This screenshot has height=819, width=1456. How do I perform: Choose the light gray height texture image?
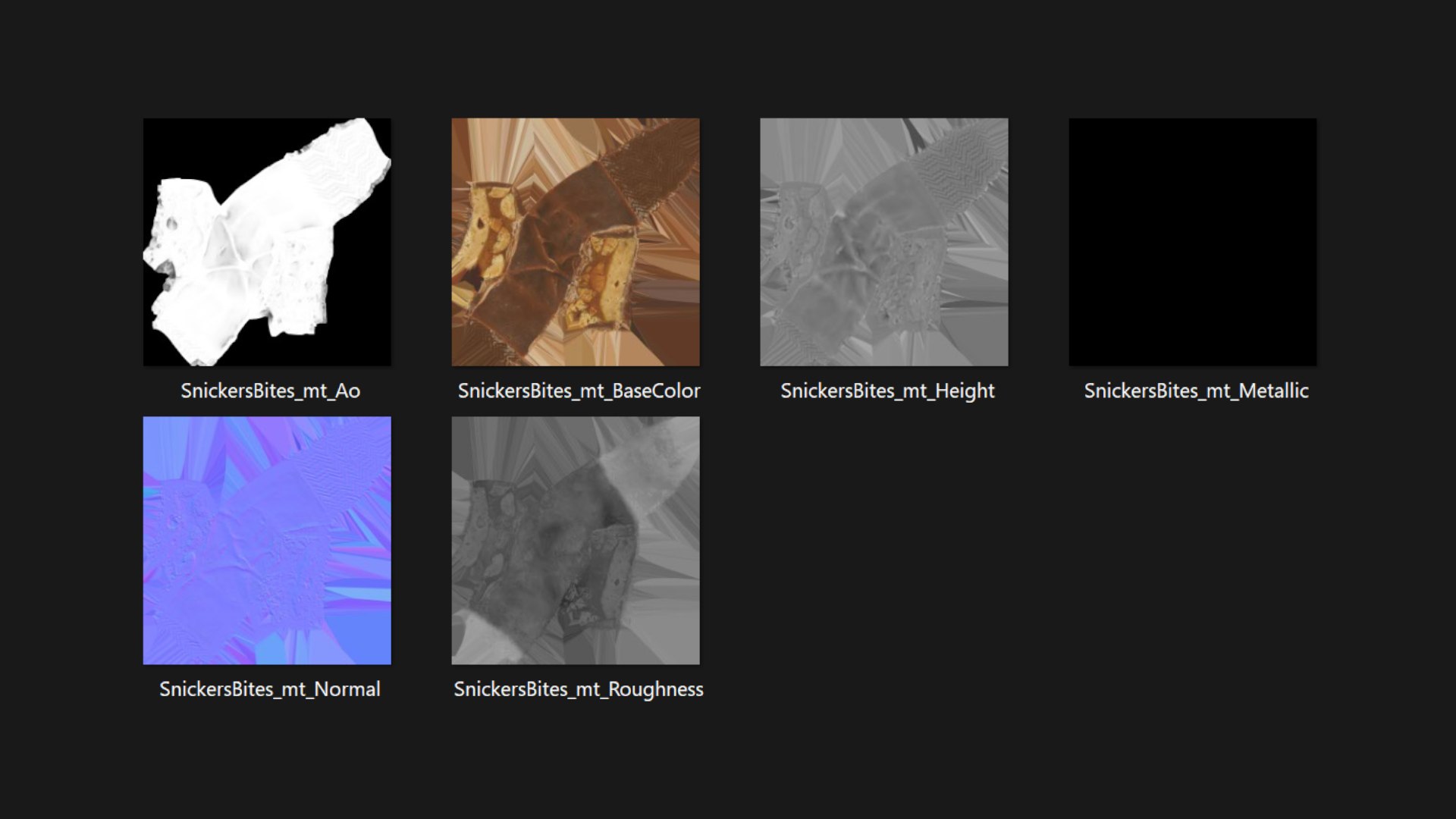pyautogui.click(x=884, y=242)
